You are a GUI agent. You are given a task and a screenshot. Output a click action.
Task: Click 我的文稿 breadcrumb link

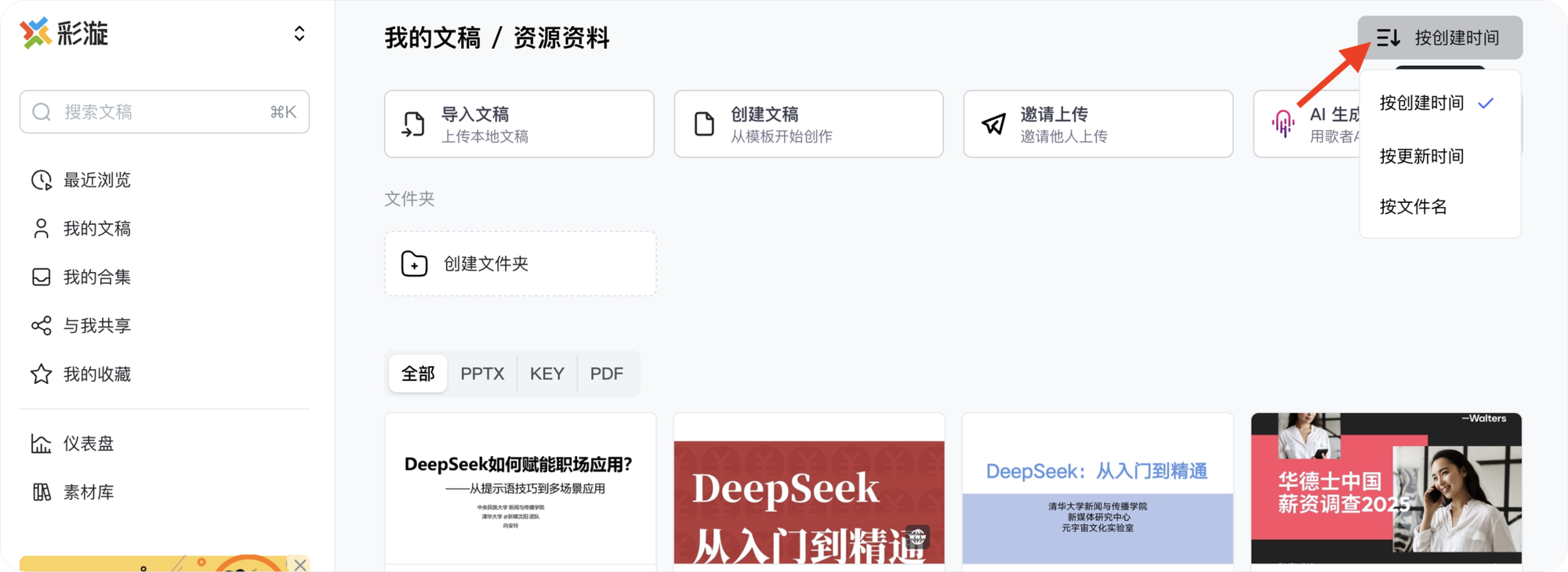point(432,38)
